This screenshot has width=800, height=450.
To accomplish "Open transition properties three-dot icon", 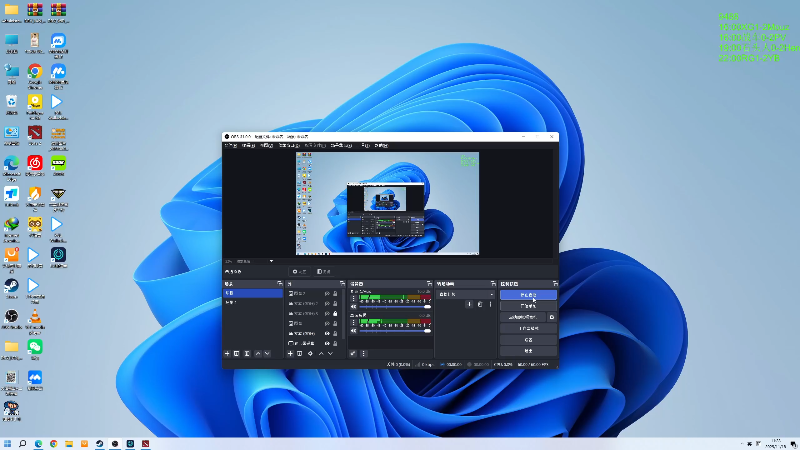I will click(x=490, y=304).
